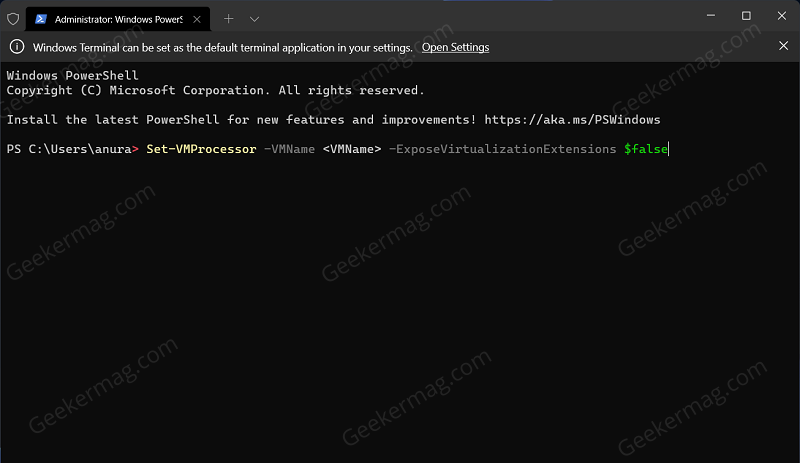
Task: Expand the new tab profile dropdown arrow
Action: (x=254, y=19)
